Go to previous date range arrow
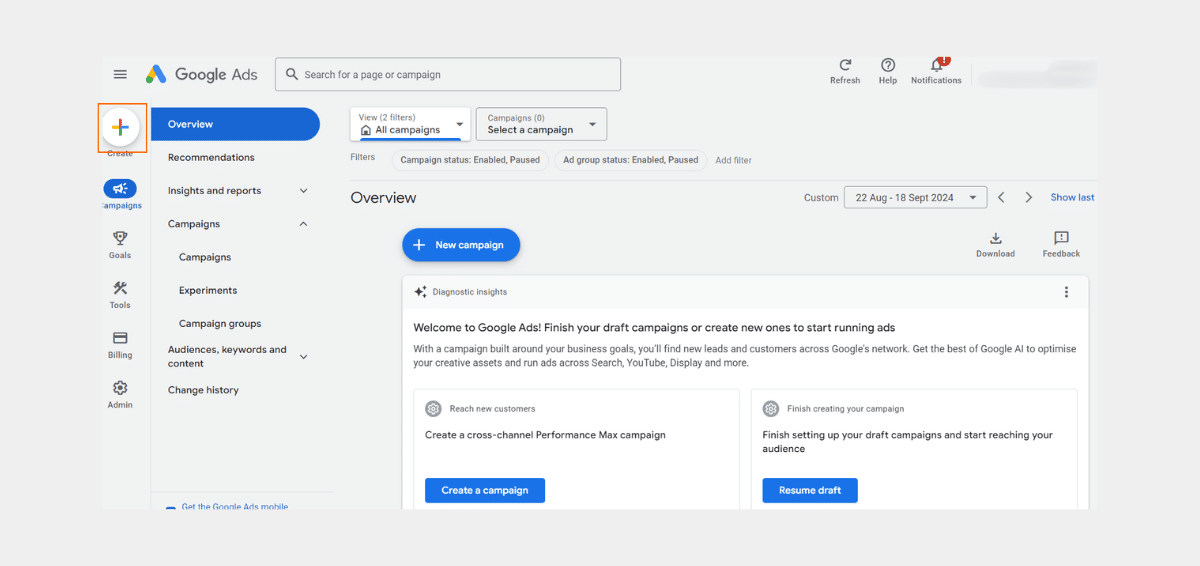This screenshot has width=1200, height=566. pyautogui.click(x=1001, y=197)
